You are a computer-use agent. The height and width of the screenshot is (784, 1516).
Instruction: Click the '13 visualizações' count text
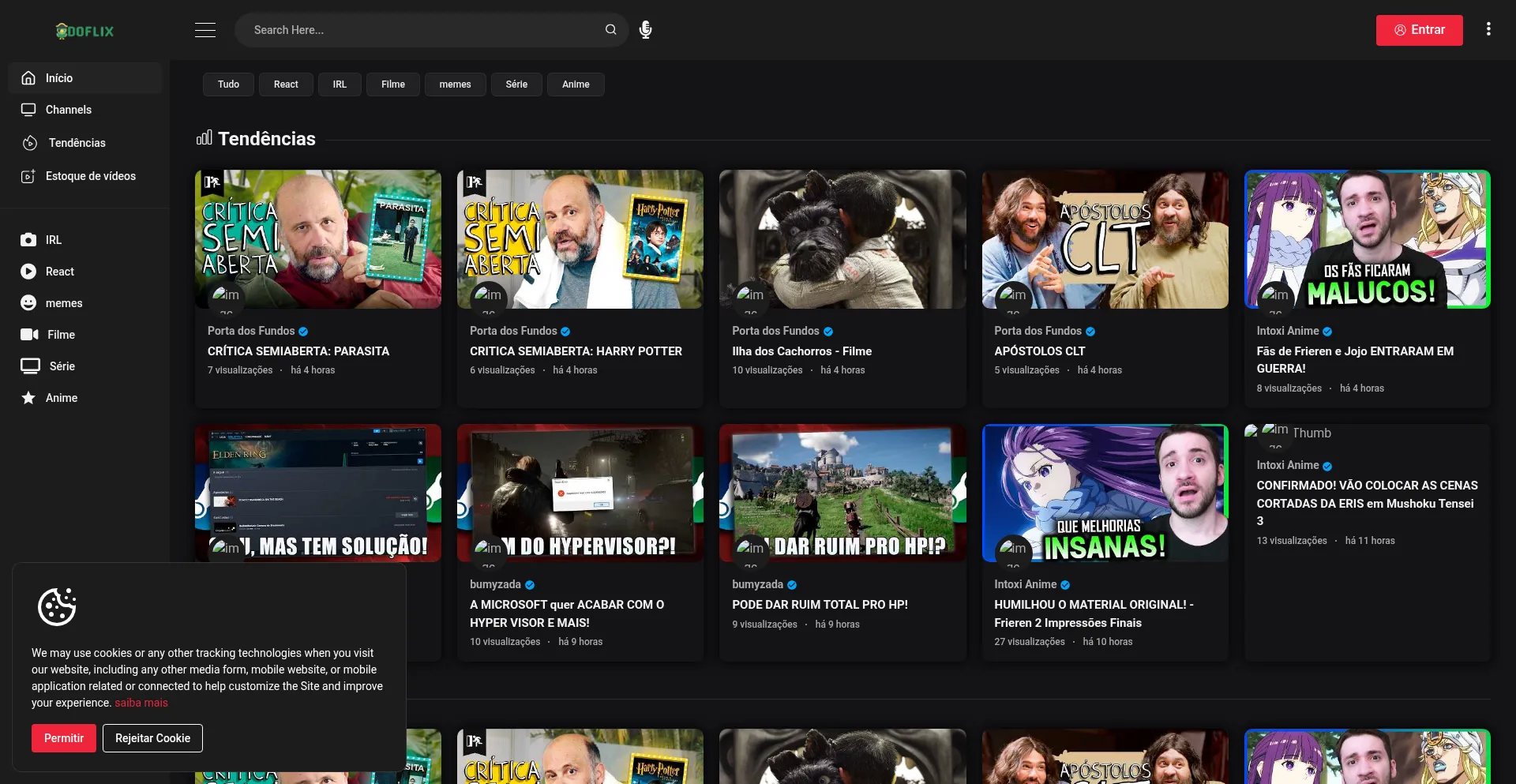[1292, 541]
